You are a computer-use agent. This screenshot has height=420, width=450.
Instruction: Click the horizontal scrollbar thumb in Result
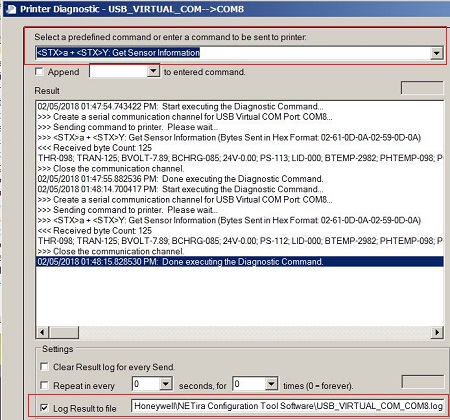point(64,332)
